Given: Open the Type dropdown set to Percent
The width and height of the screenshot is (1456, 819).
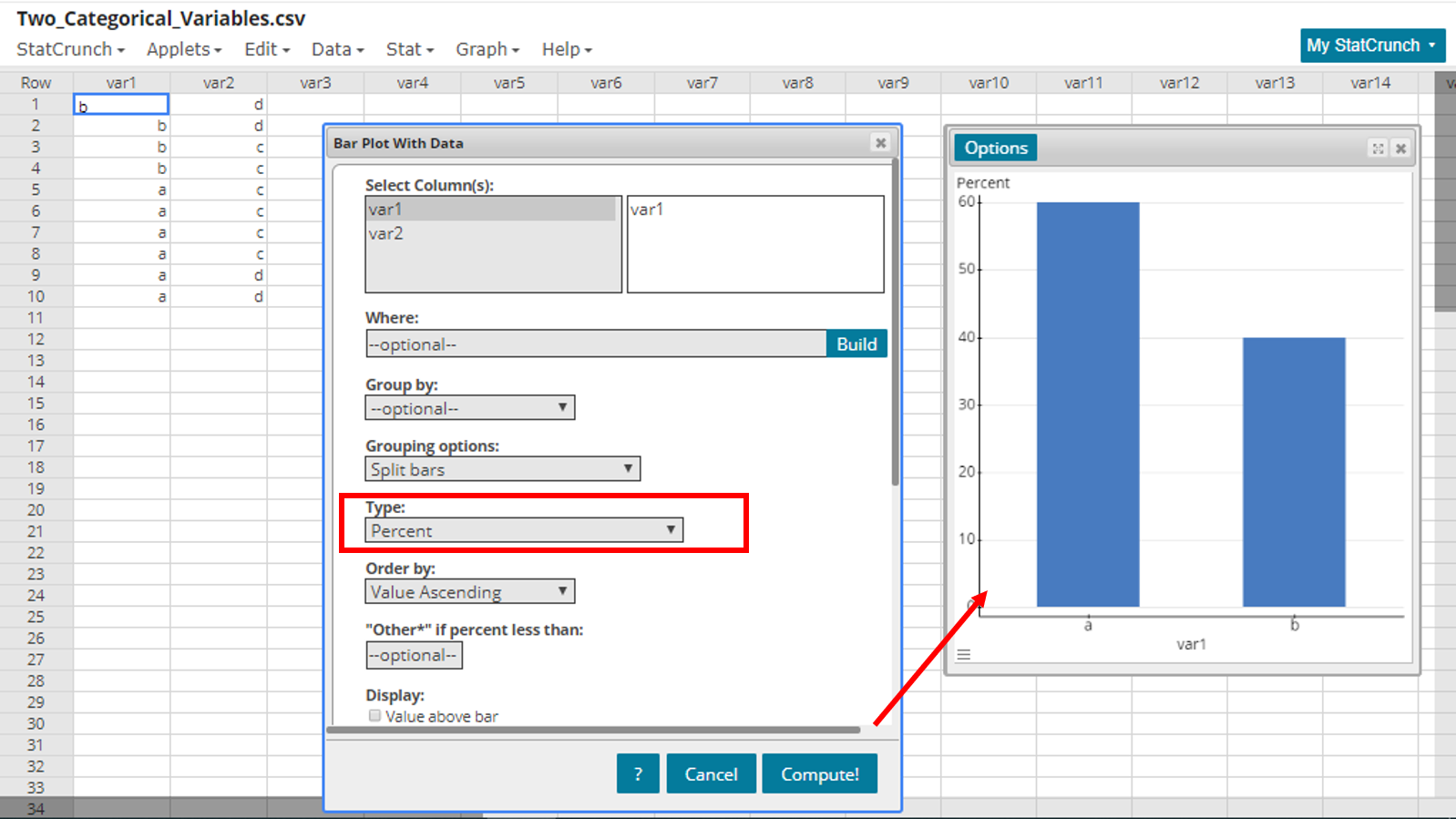Looking at the screenshot, I should click(x=523, y=530).
